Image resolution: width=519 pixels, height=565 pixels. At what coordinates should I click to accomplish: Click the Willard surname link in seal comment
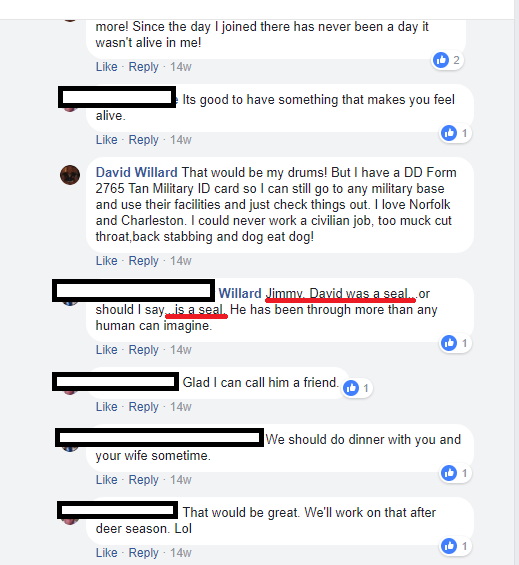pos(240,293)
